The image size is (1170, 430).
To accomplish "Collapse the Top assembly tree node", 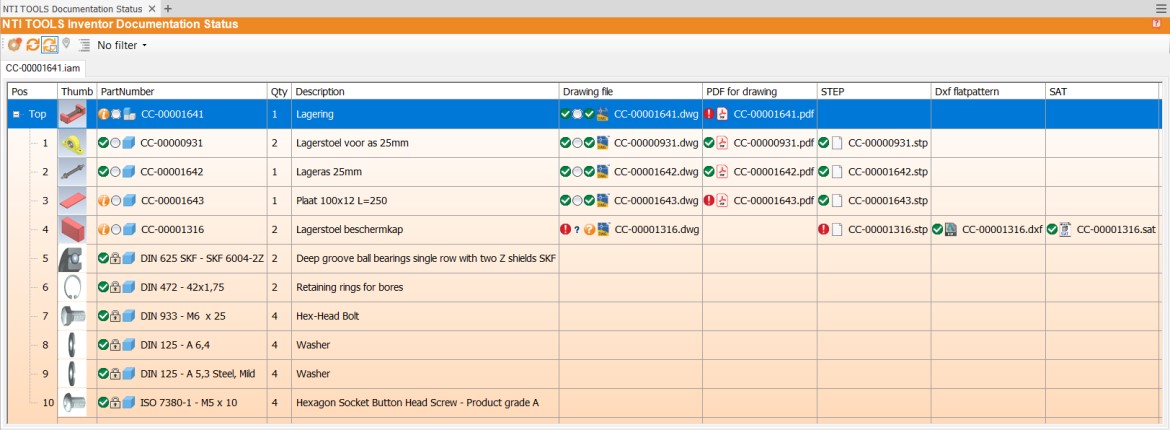I will tap(16, 115).
